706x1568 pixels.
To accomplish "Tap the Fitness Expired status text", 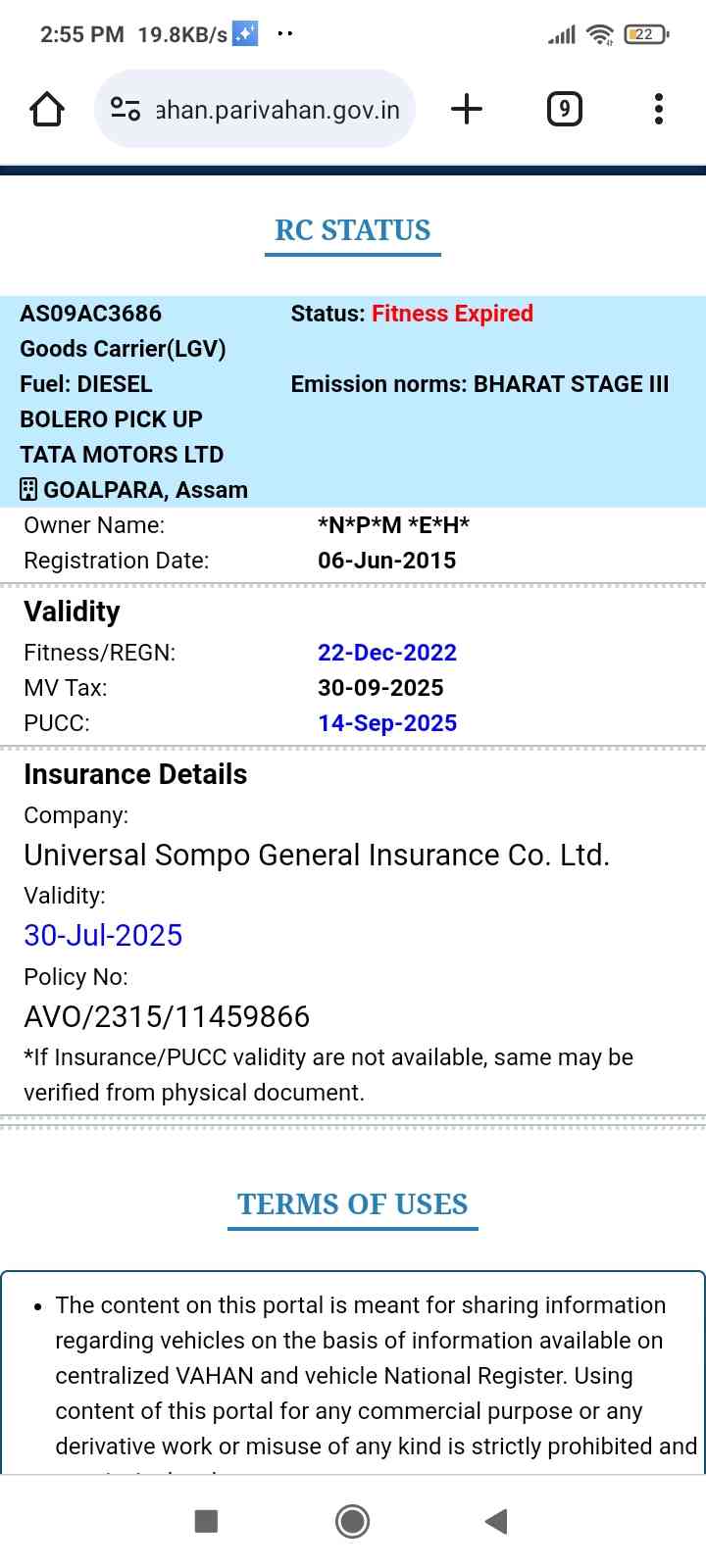I will tap(452, 314).
